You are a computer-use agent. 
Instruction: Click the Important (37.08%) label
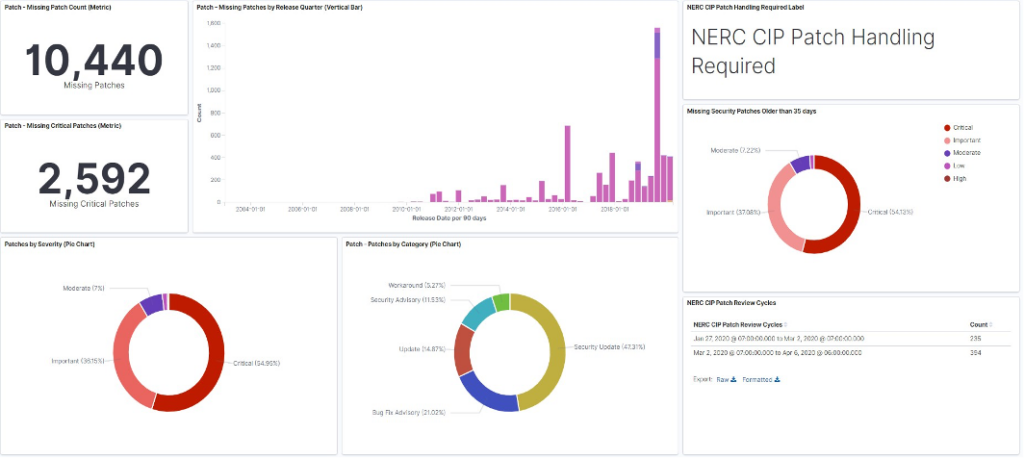(x=731, y=213)
